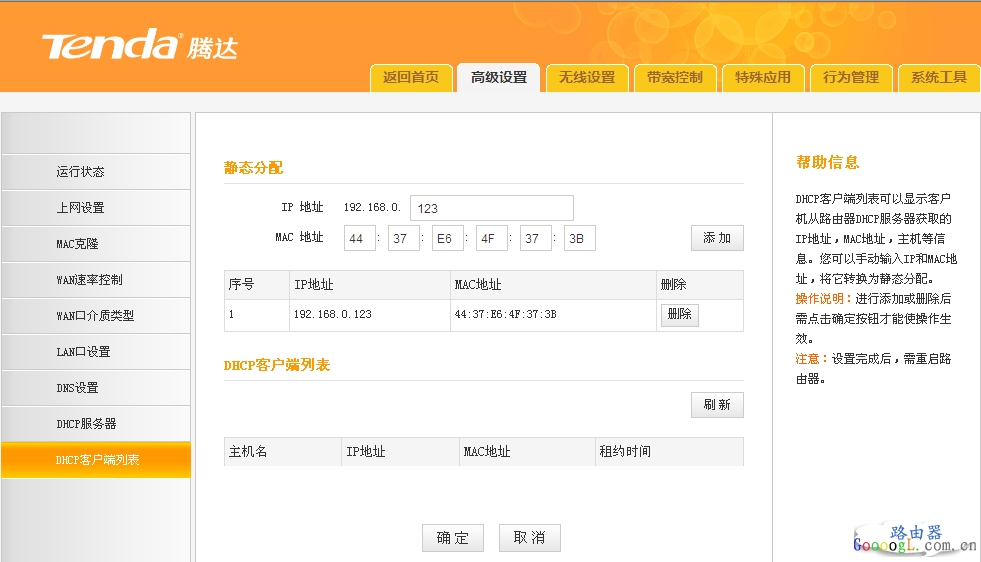
Task: Open the 系统工具 tab
Action: [939, 78]
